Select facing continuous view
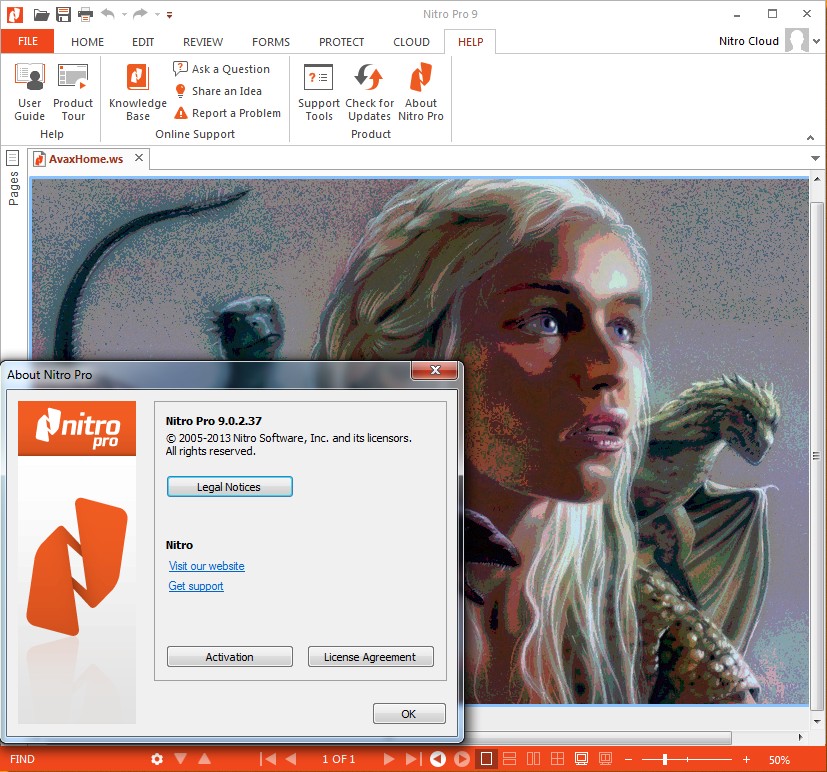This screenshot has height=772, width=827. click(557, 759)
